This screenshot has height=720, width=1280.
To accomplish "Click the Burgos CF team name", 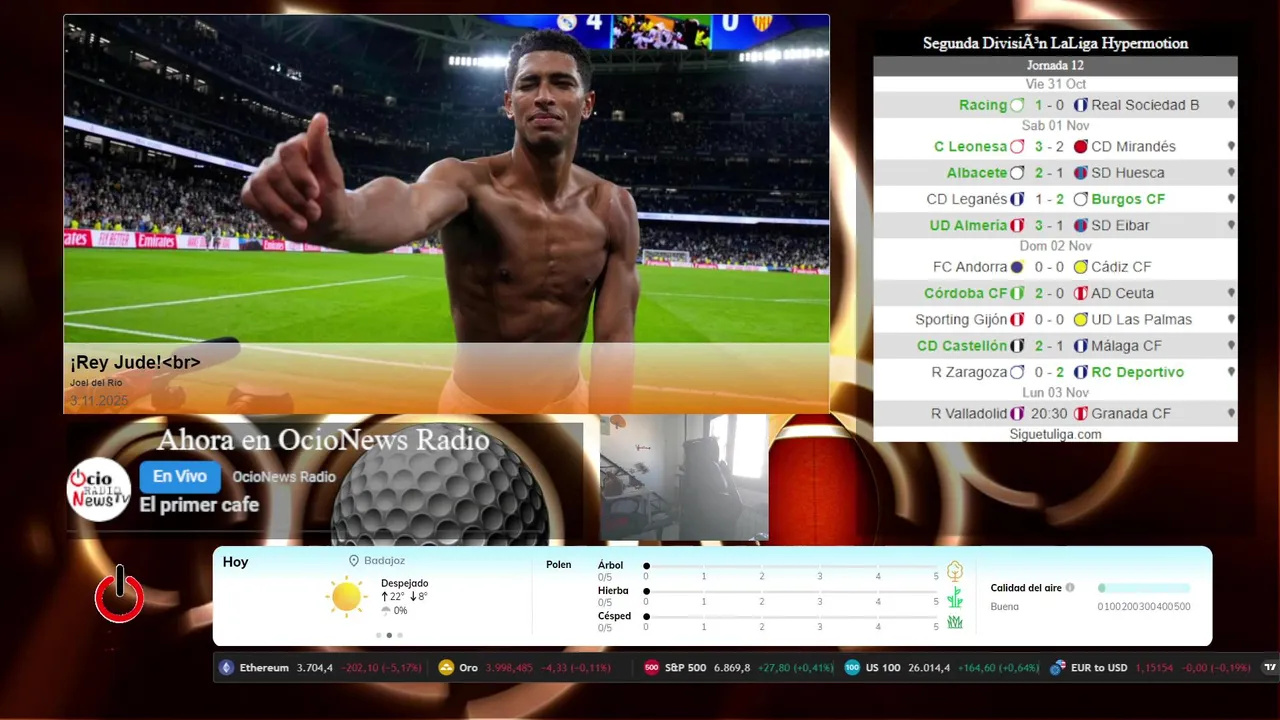I will click(x=1128, y=199).
